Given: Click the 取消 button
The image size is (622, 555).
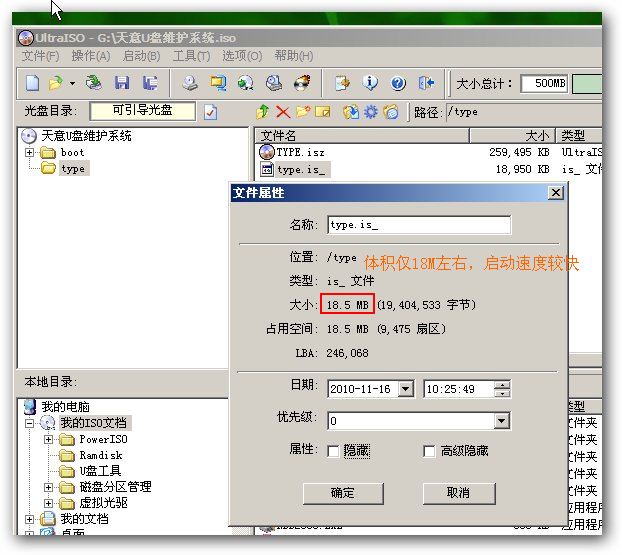Looking at the screenshot, I should pyautogui.click(x=459, y=493).
